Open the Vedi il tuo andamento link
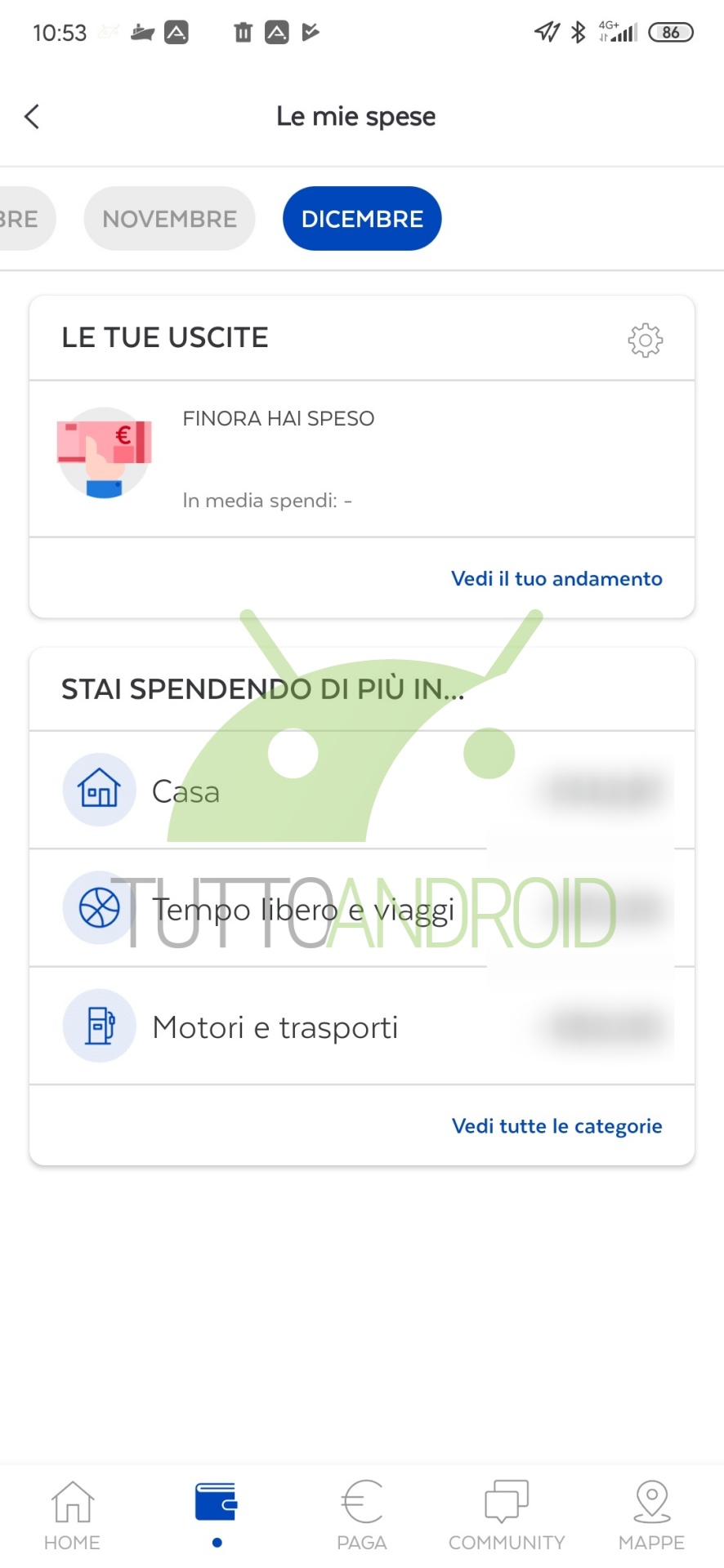The height and width of the screenshot is (1568, 724). coord(556,578)
